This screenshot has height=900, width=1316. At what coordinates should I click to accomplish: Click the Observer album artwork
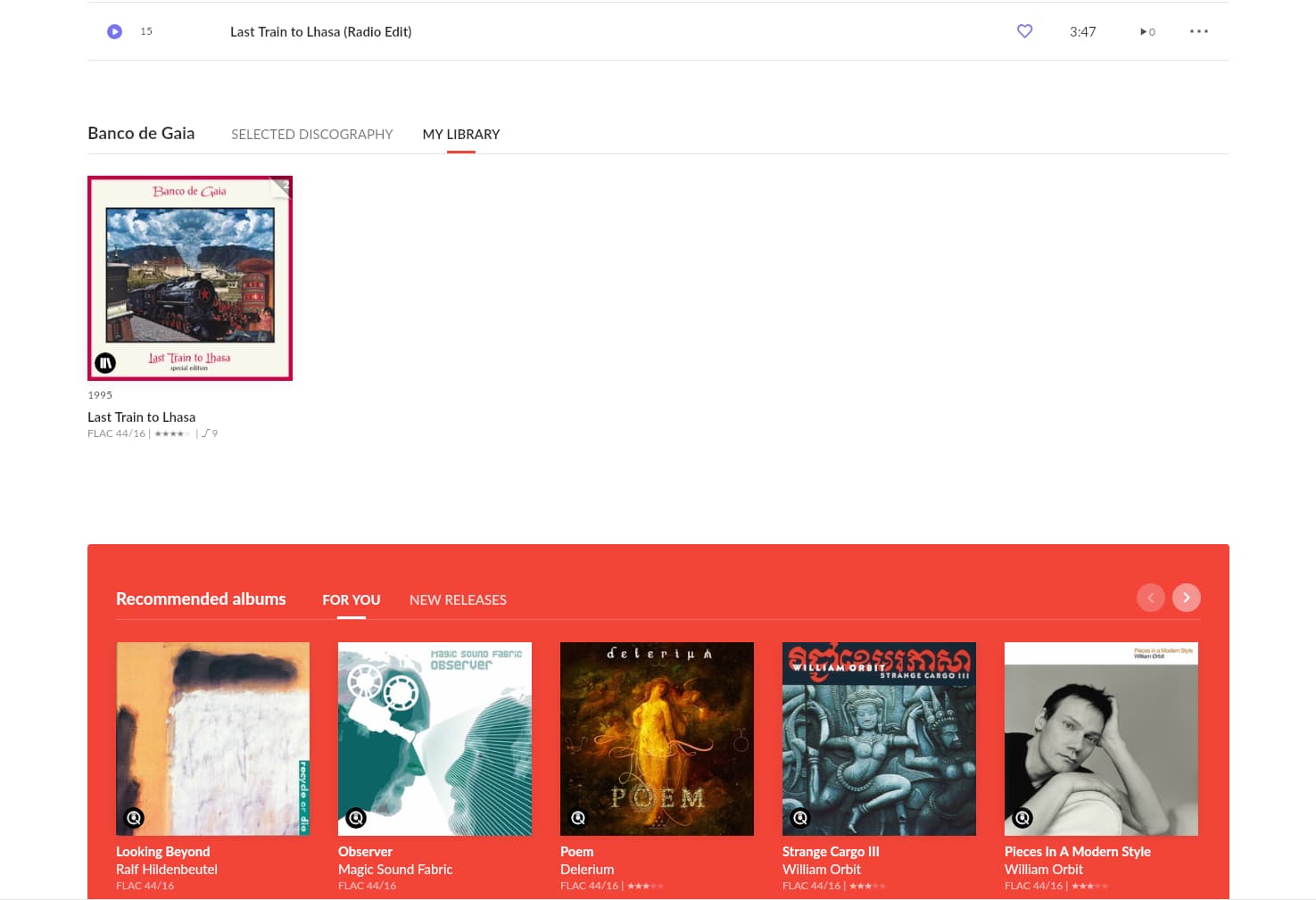[435, 739]
